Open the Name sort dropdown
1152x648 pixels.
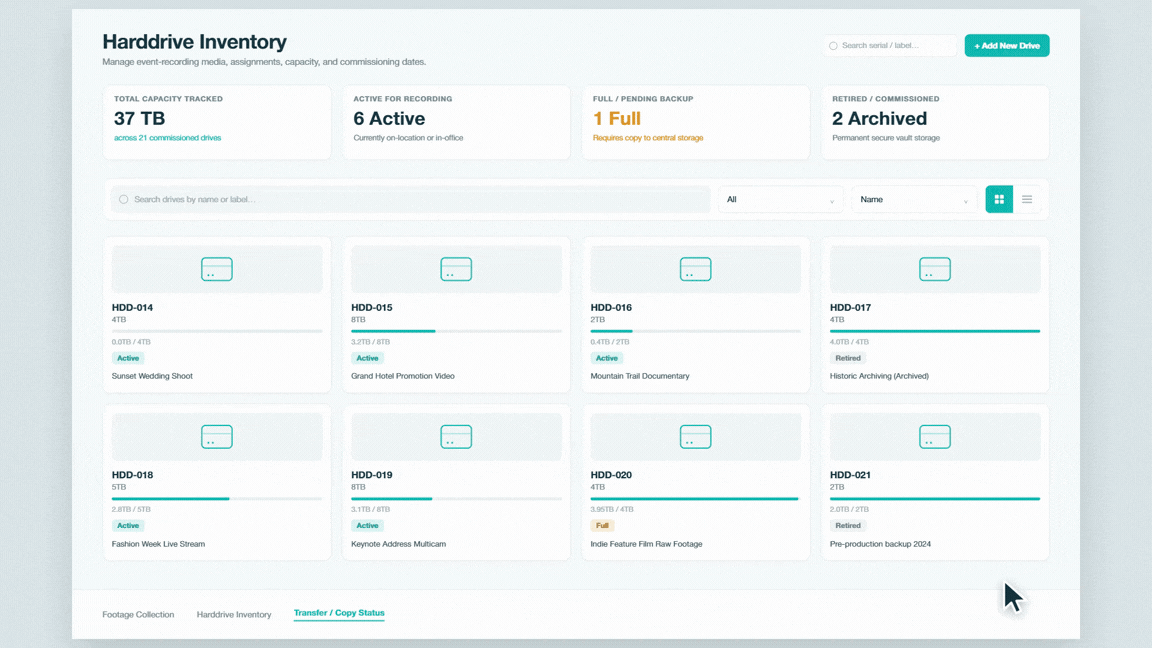click(x=914, y=199)
